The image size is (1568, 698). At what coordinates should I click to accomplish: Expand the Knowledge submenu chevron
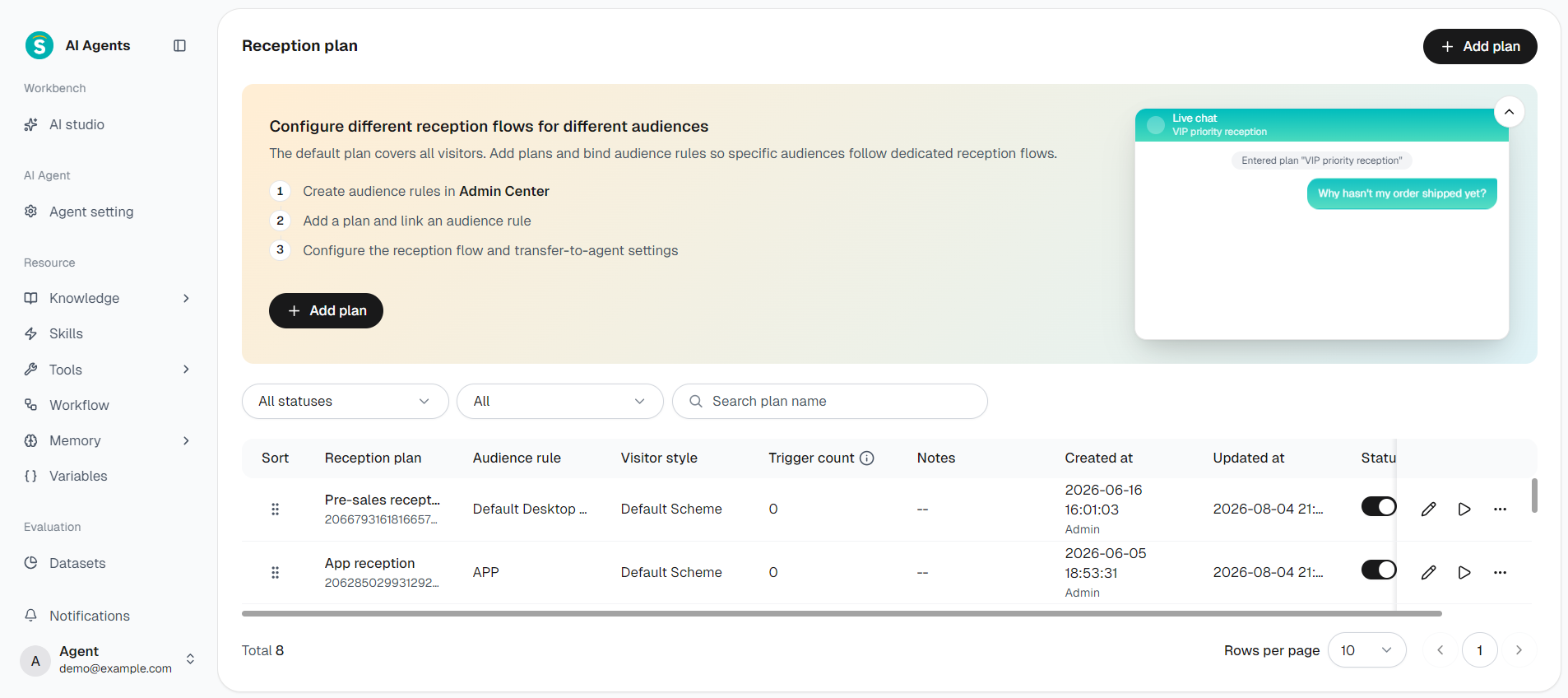(x=186, y=298)
